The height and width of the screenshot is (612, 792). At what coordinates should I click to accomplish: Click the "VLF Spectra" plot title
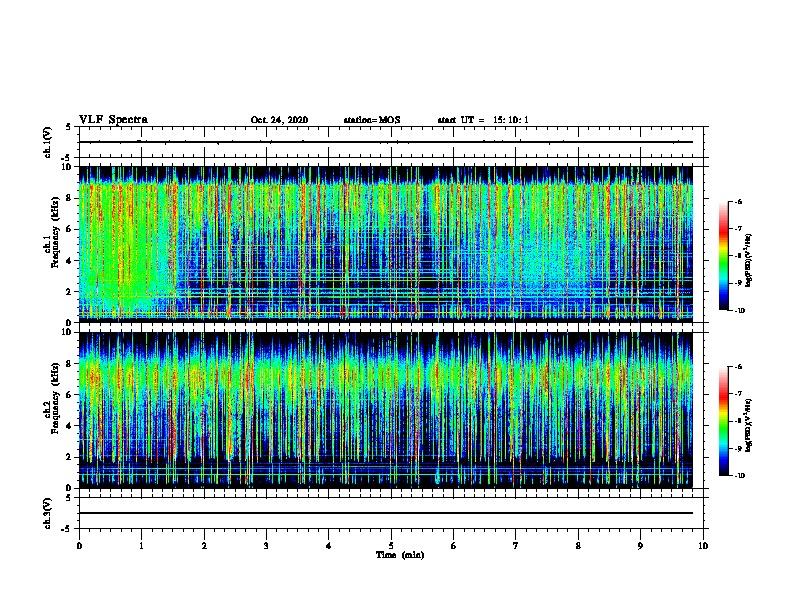tap(113, 120)
